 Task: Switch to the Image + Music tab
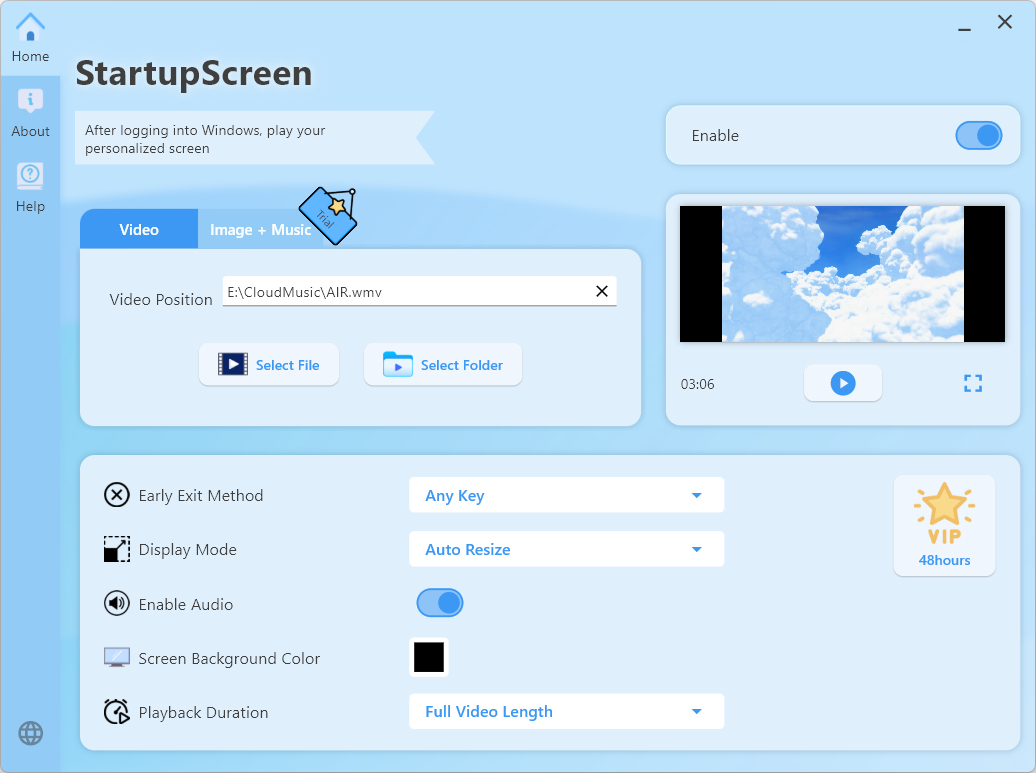pyautogui.click(x=260, y=230)
